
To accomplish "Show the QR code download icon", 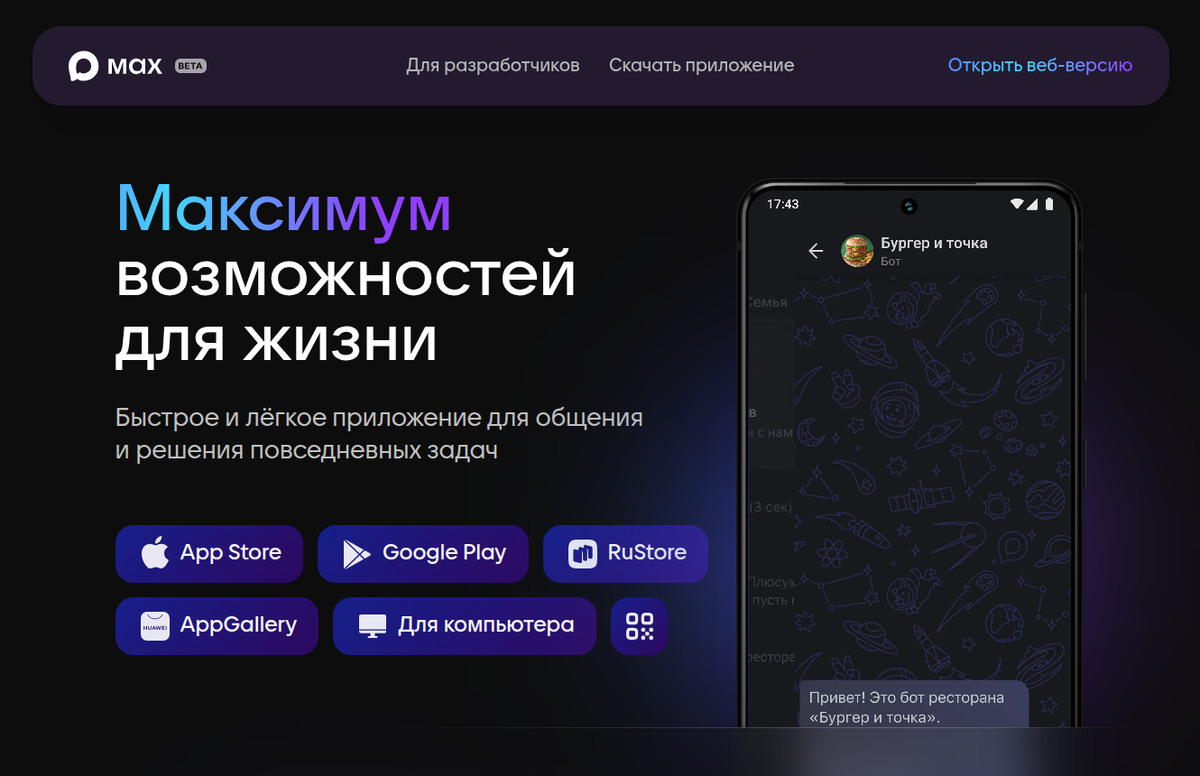I will click(639, 626).
